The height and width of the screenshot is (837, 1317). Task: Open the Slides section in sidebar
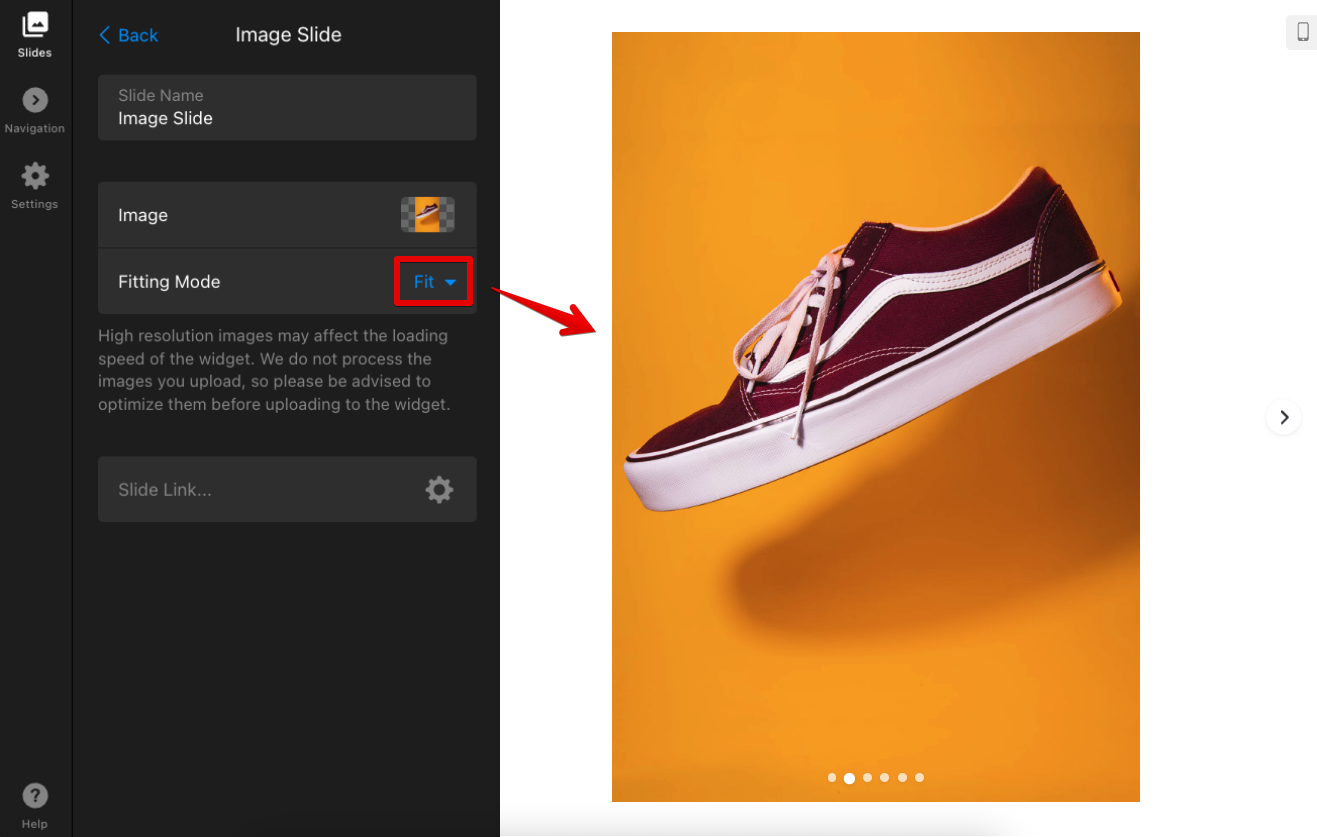(x=35, y=35)
